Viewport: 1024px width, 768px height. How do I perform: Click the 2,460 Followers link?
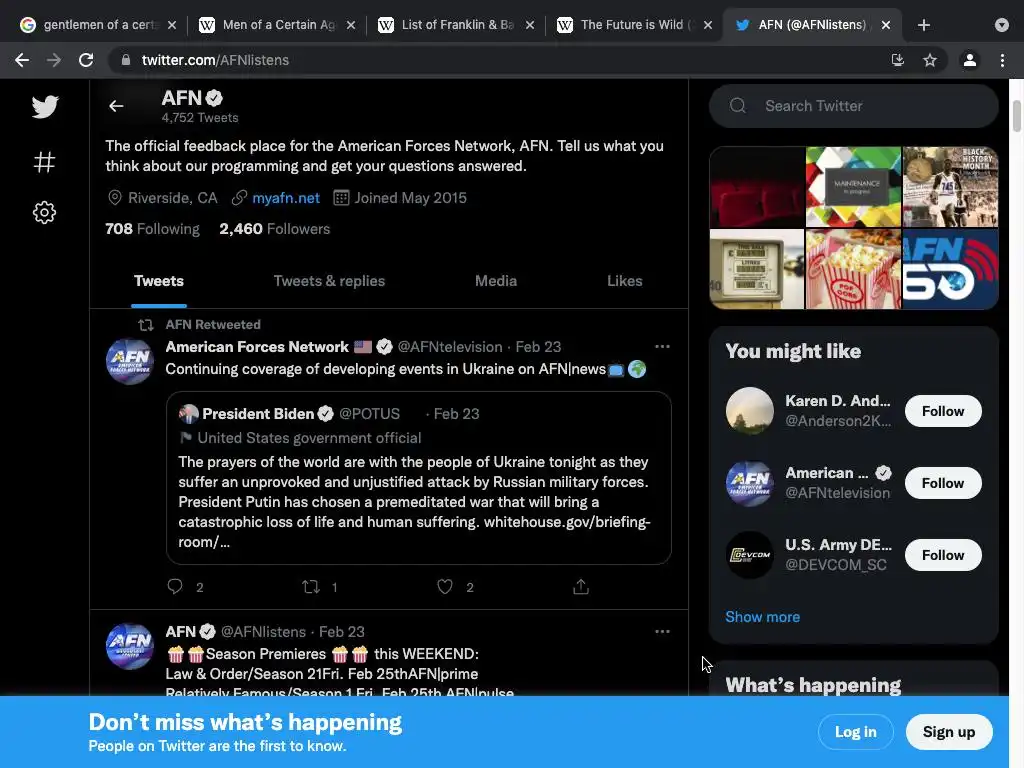pyautogui.click(x=274, y=229)
